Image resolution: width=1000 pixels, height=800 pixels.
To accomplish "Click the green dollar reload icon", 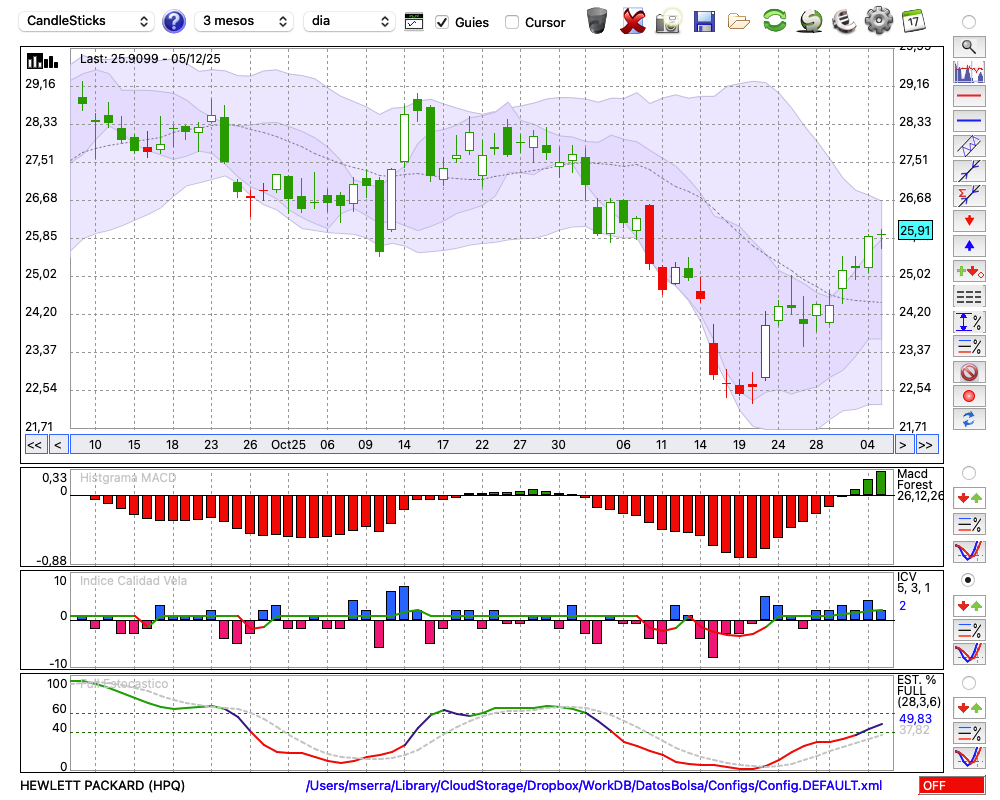I will coord(809,21).
